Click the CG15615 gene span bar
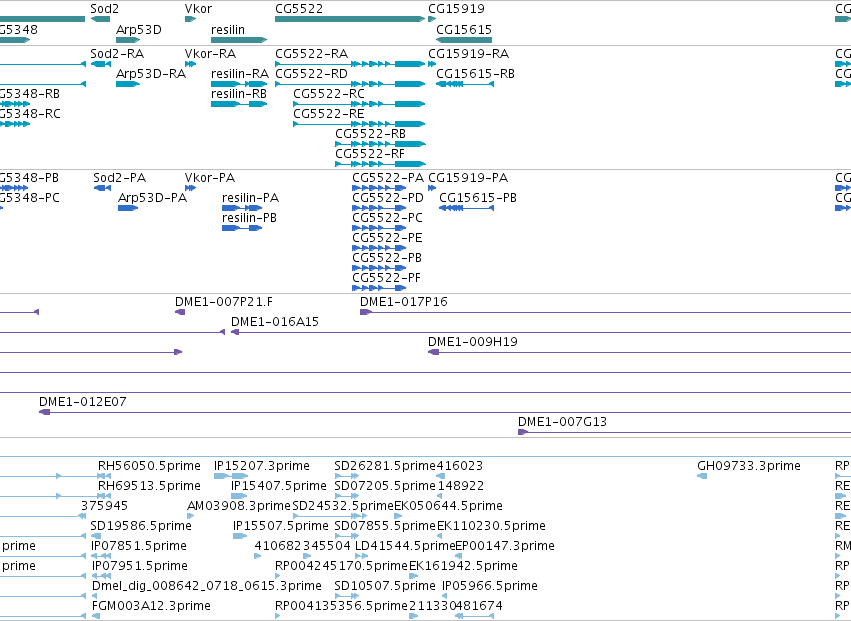Screen dimensions: 851x621 tap(464, 40)
